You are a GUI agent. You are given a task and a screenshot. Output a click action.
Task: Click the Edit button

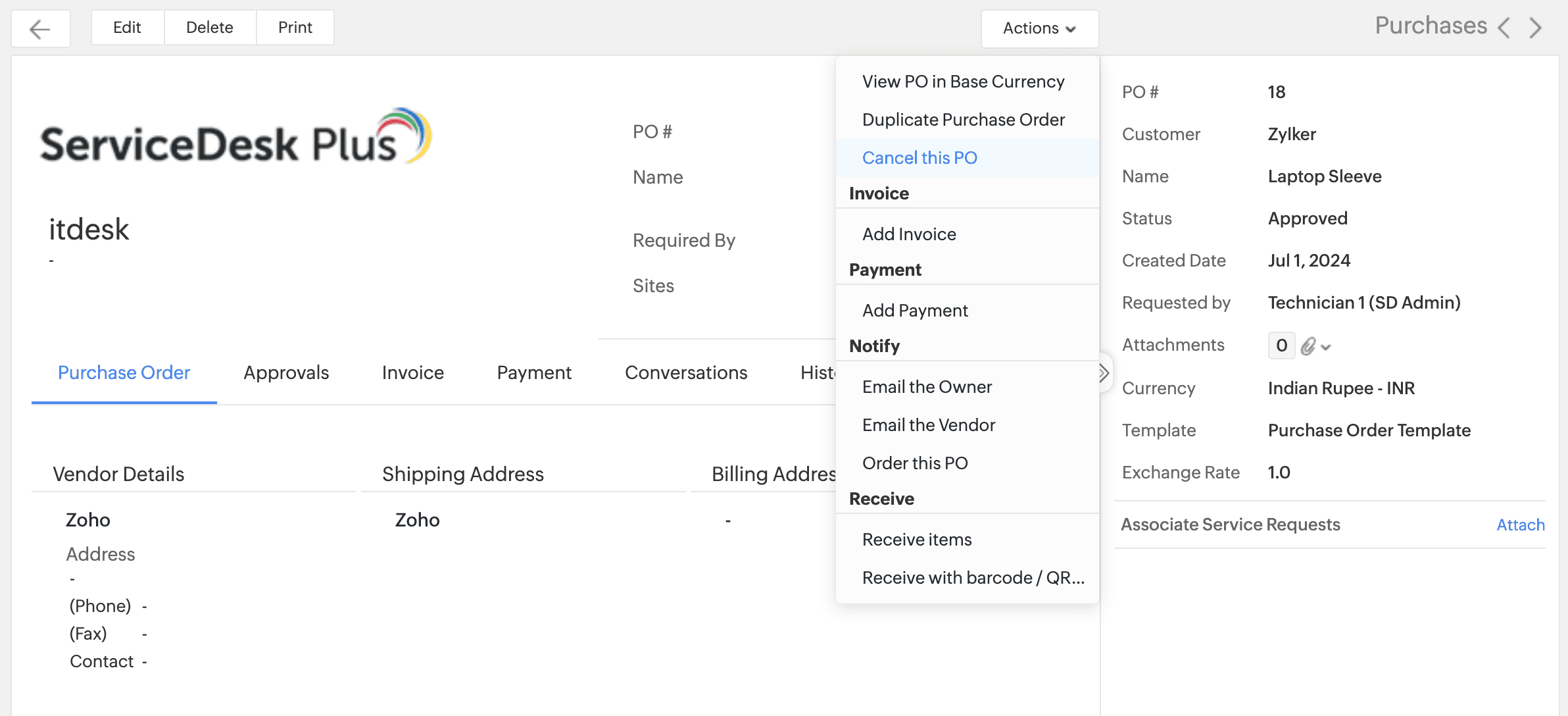coord(127,28)
